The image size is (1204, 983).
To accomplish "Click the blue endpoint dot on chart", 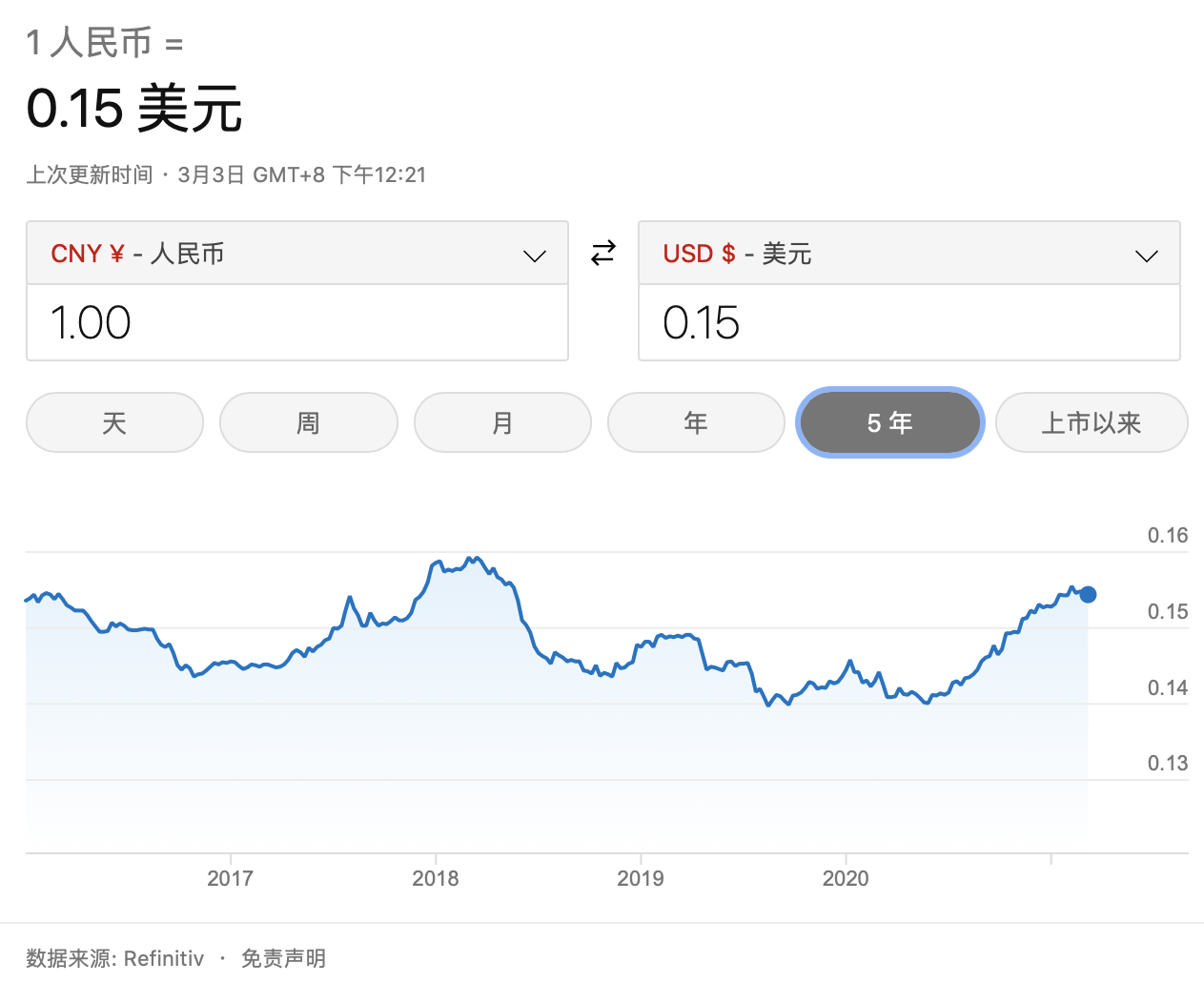I will point(1088,595).
